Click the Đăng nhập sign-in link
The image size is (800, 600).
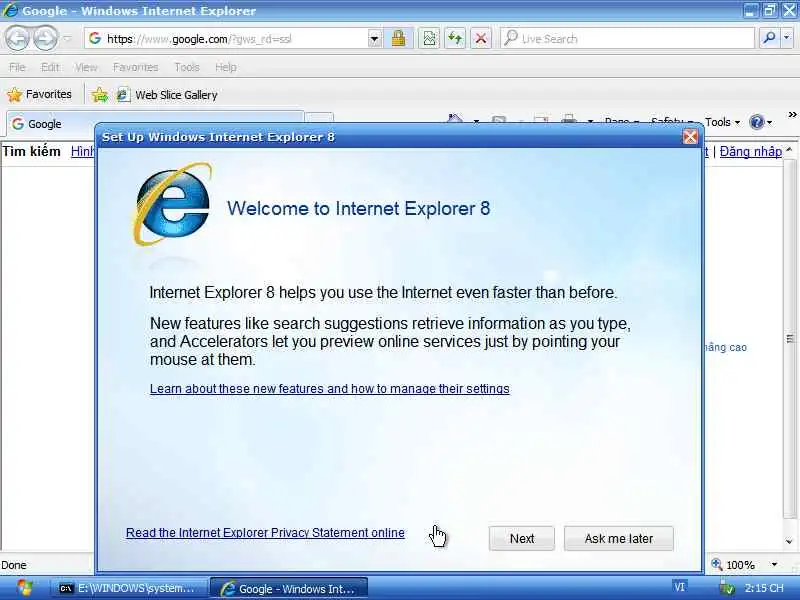tap(751, 152)
